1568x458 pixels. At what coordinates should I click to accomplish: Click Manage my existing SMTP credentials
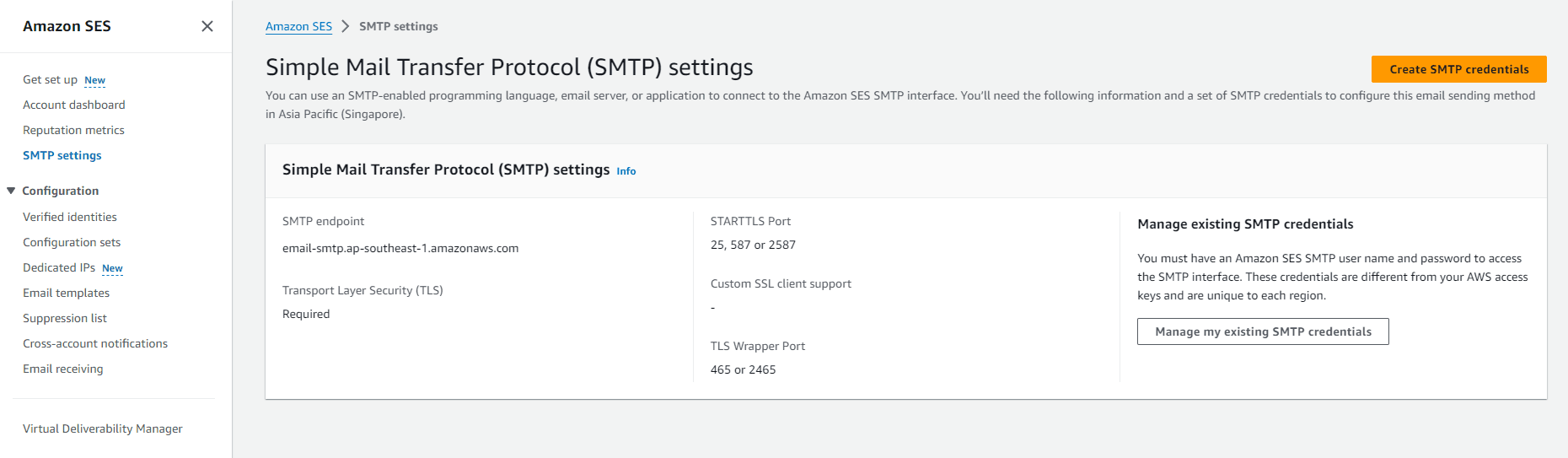pyautogui.click(x=1263, y=331)
